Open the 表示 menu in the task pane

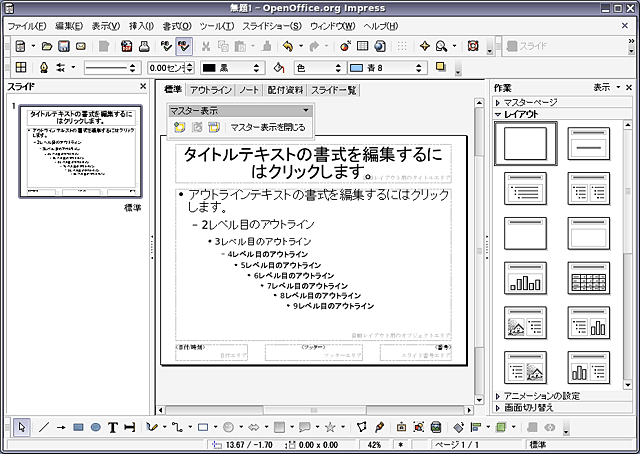[x=601, y=87]
